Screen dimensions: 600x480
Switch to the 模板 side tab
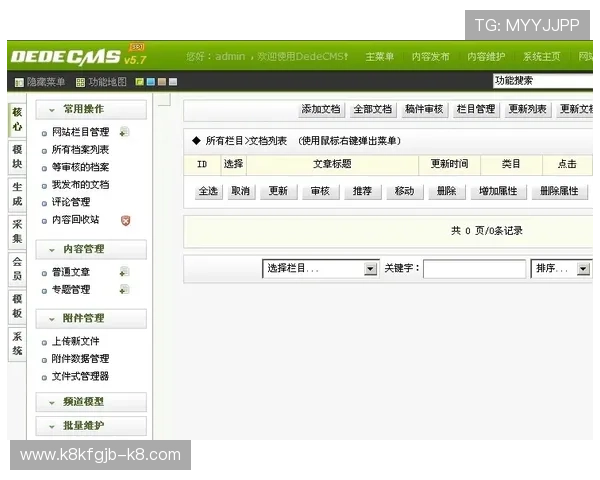[x=17, y=306]
